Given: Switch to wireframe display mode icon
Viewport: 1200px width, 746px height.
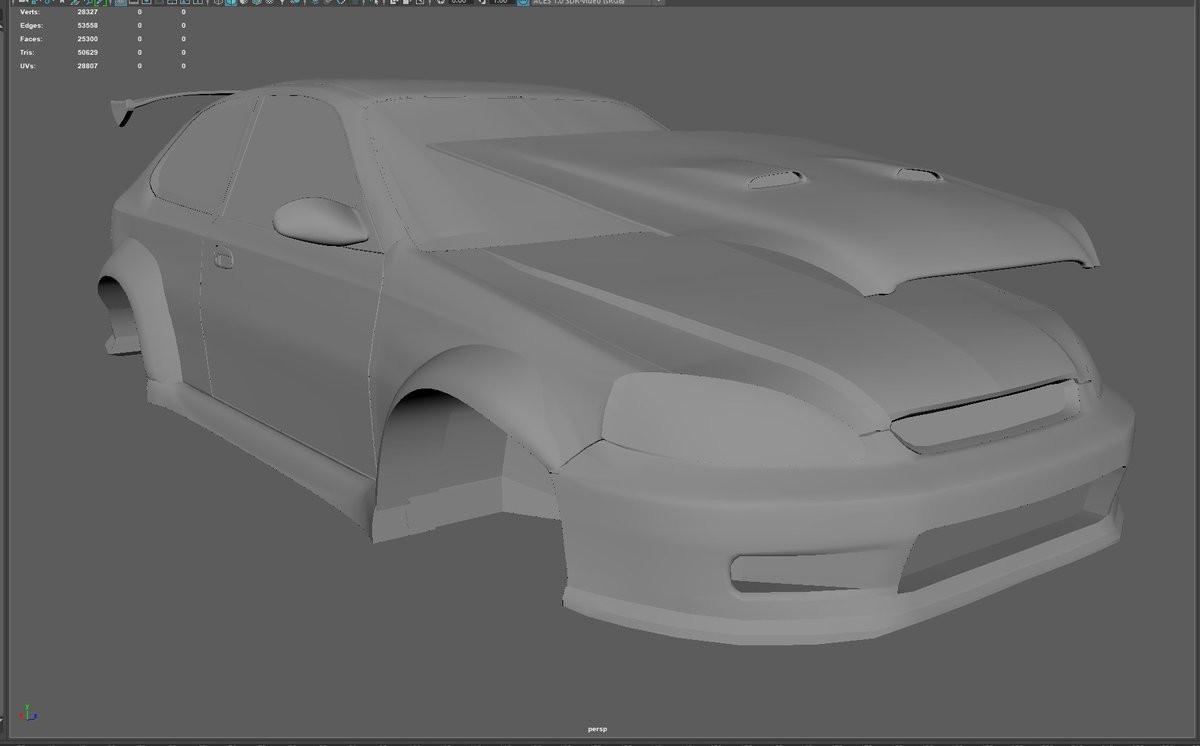Looking at the screenshot, I should click(x=216, y=2).
